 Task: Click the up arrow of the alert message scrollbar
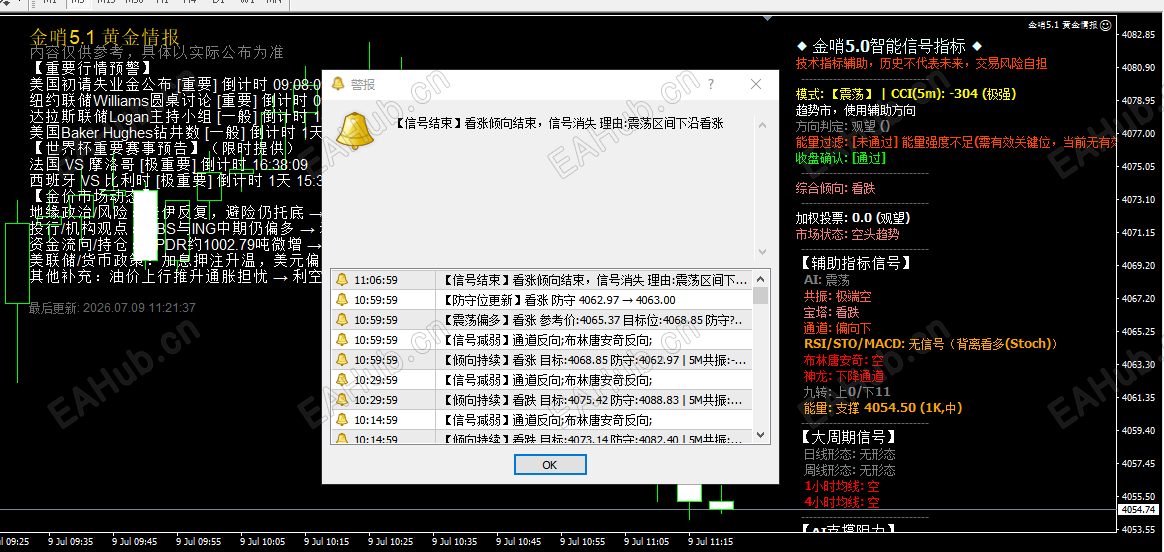click(x=761, y=126)
